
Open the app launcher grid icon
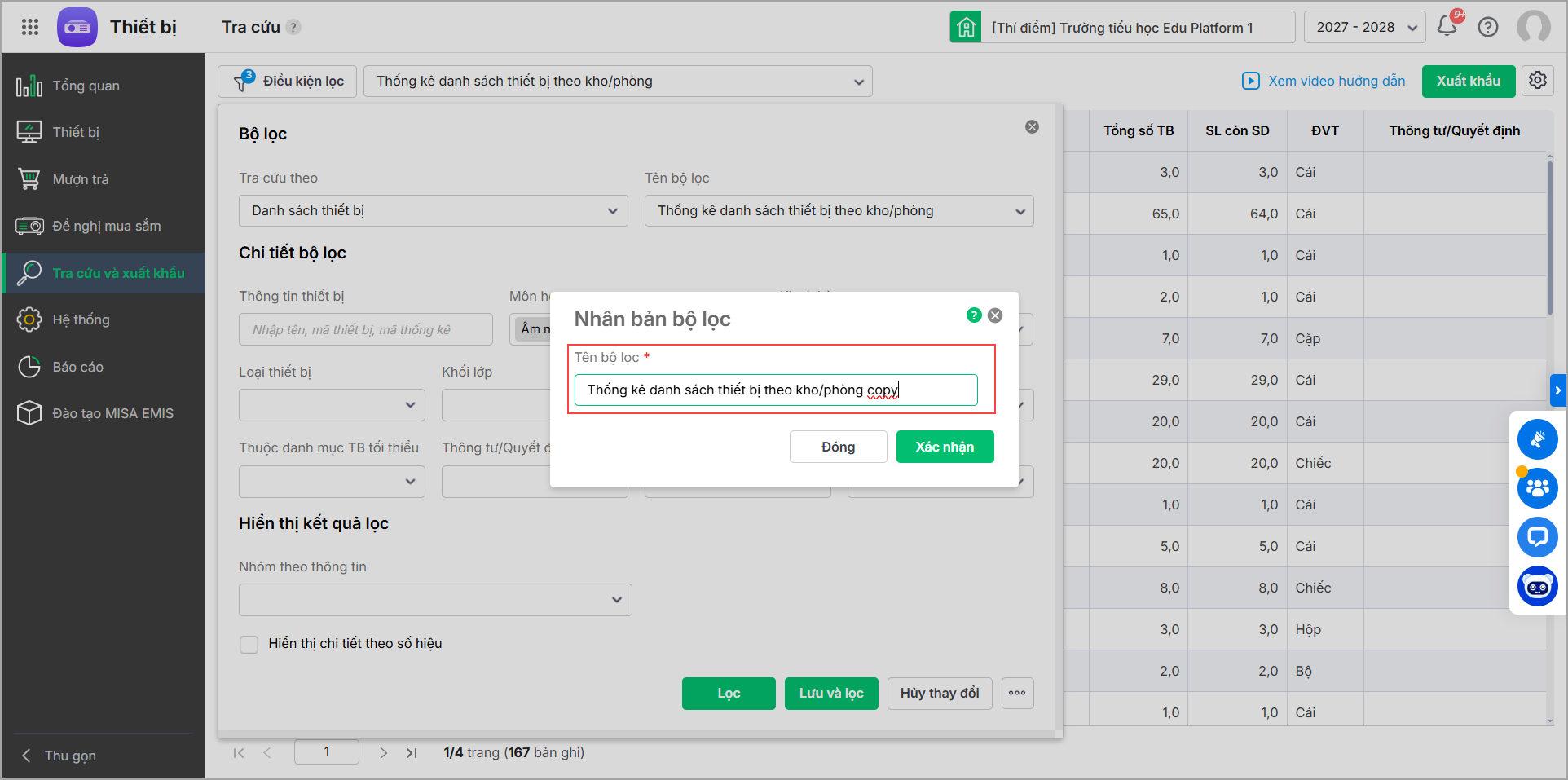click(x=30, y=27)
